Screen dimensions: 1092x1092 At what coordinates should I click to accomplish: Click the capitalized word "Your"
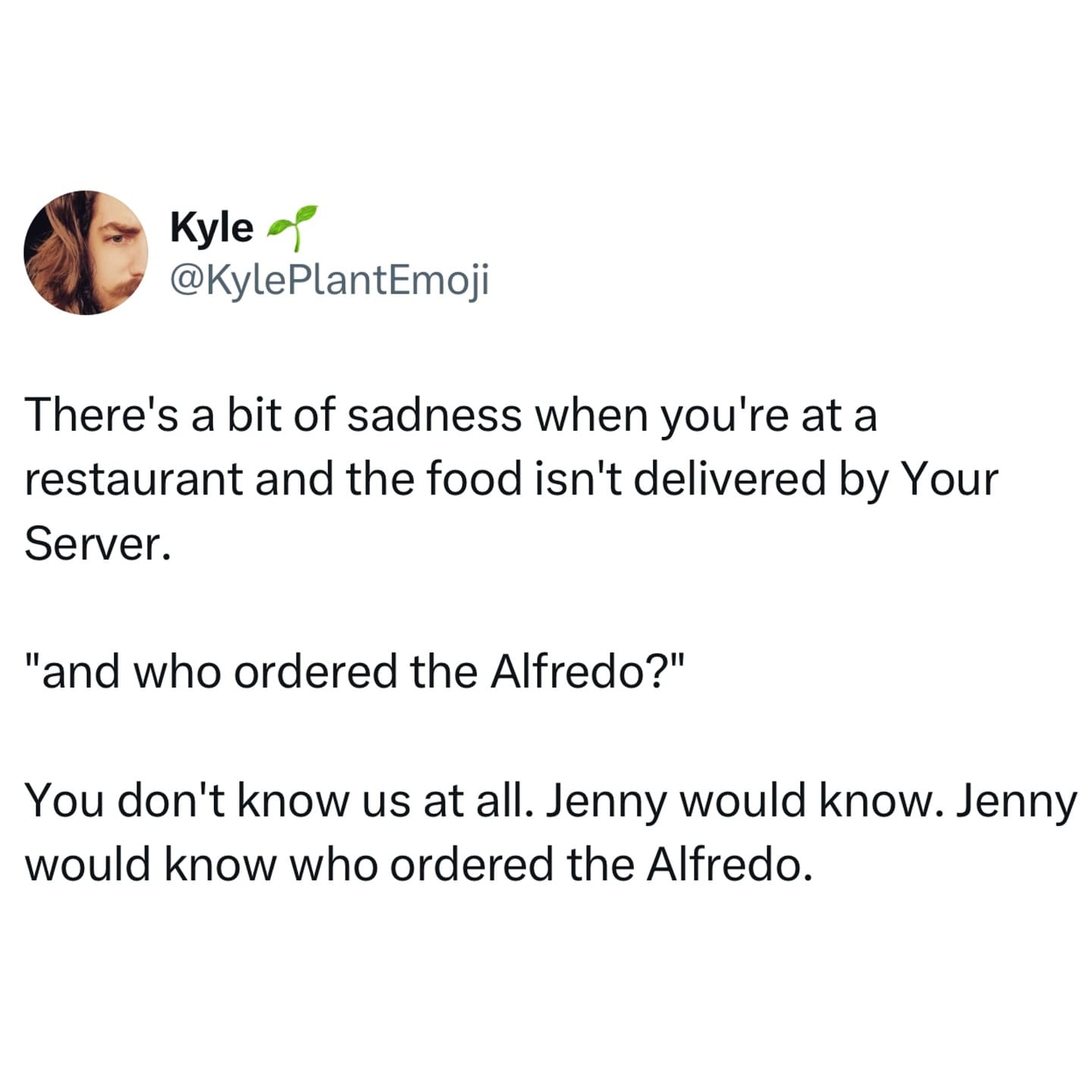[951, 479]
